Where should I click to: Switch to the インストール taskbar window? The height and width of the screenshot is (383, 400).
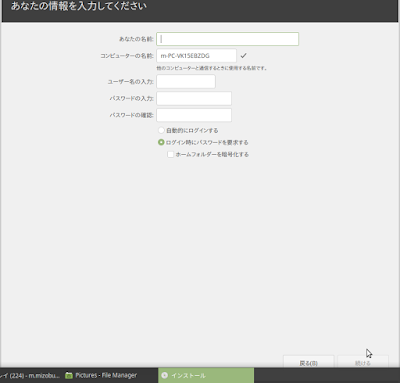(206, 375)
